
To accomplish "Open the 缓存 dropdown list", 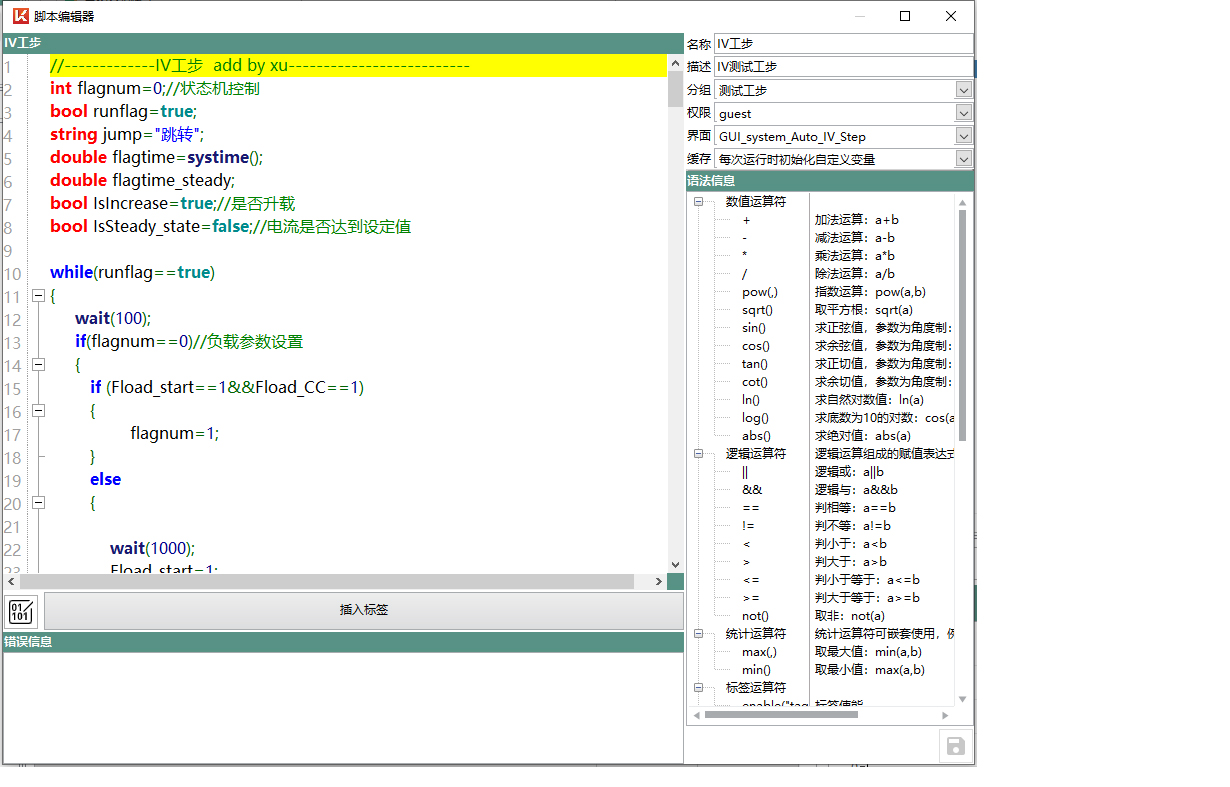I will click(963, 159).
